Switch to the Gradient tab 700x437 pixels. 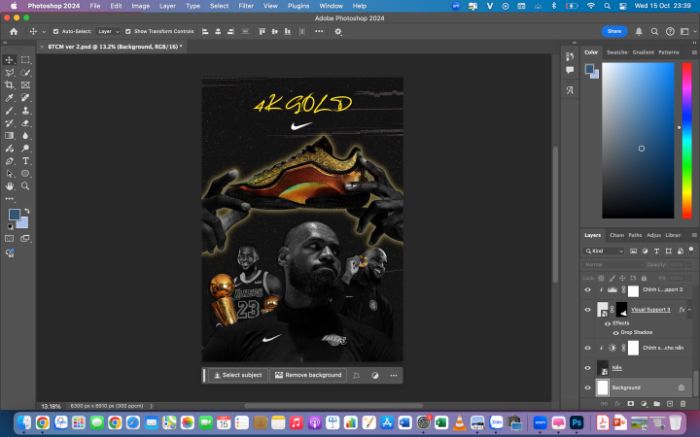pos(643,52)
